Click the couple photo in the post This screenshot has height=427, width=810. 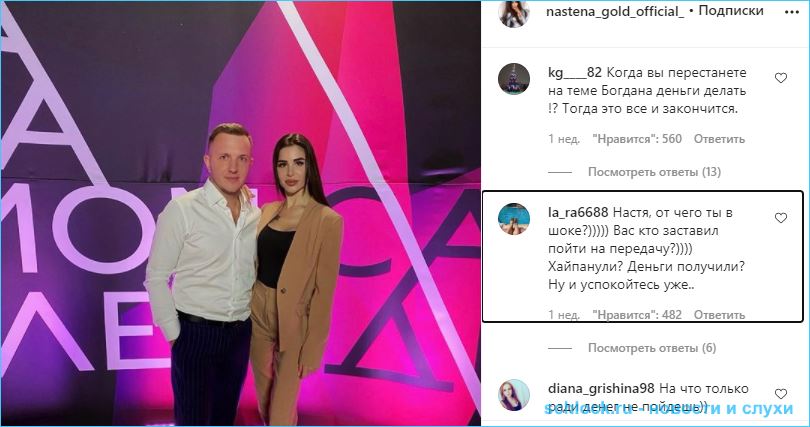click(240, 213)
